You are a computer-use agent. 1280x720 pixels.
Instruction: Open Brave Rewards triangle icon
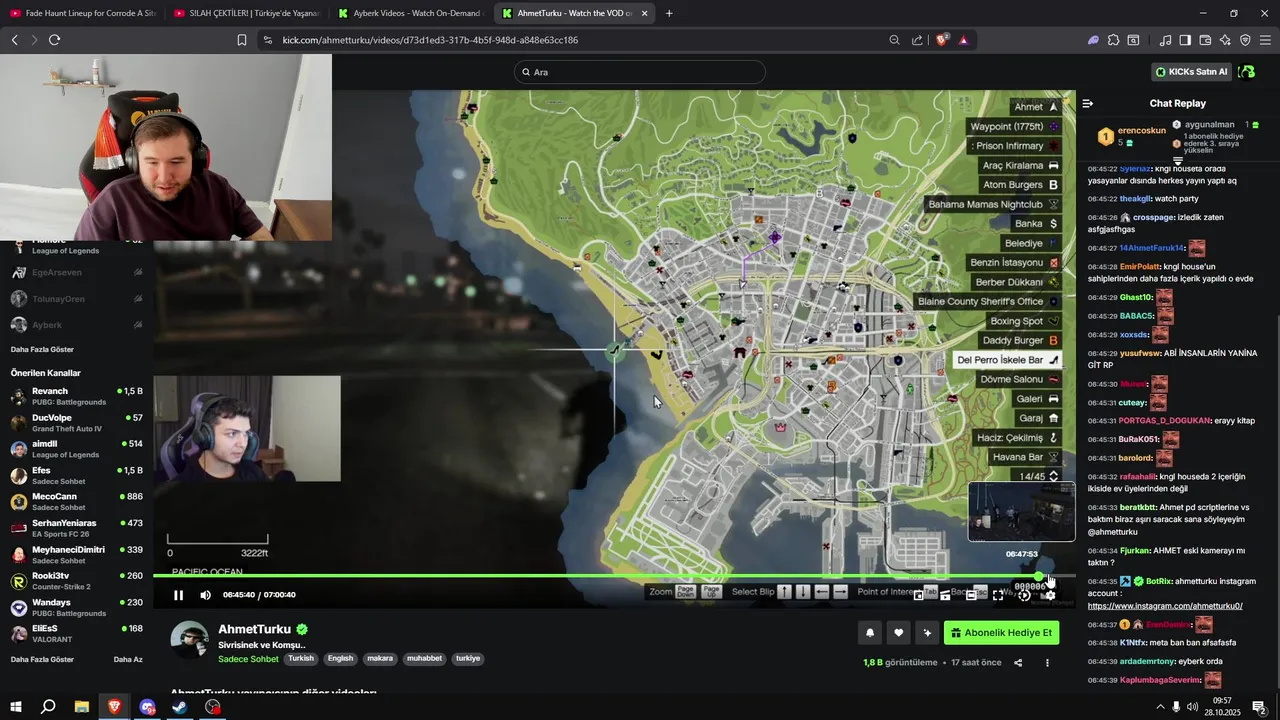click(963, 40)
